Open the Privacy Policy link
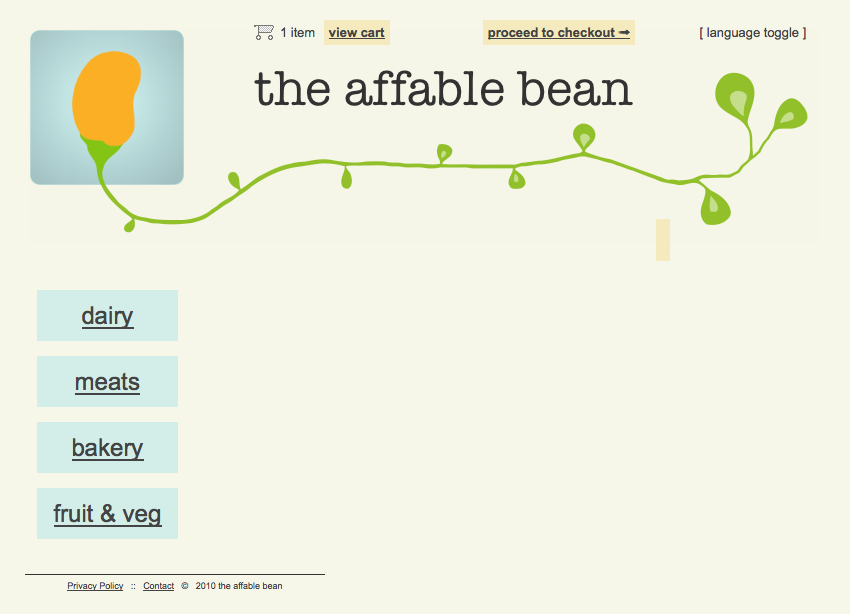850x614 pixels. tap(95, 586)
